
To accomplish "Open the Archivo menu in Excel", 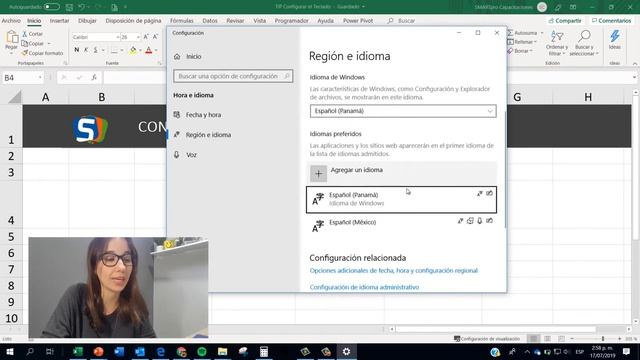I will (11, 20).
